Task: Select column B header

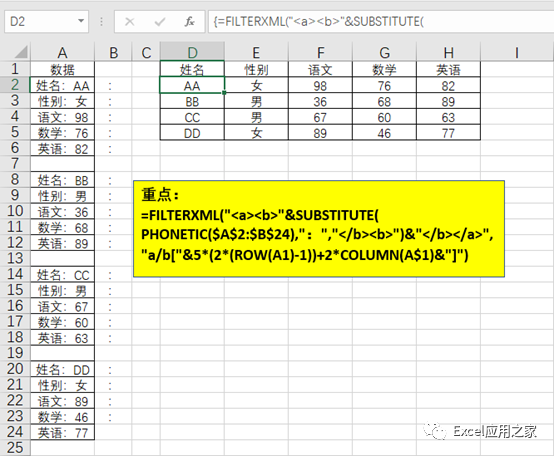Action: tap(113, 52)
